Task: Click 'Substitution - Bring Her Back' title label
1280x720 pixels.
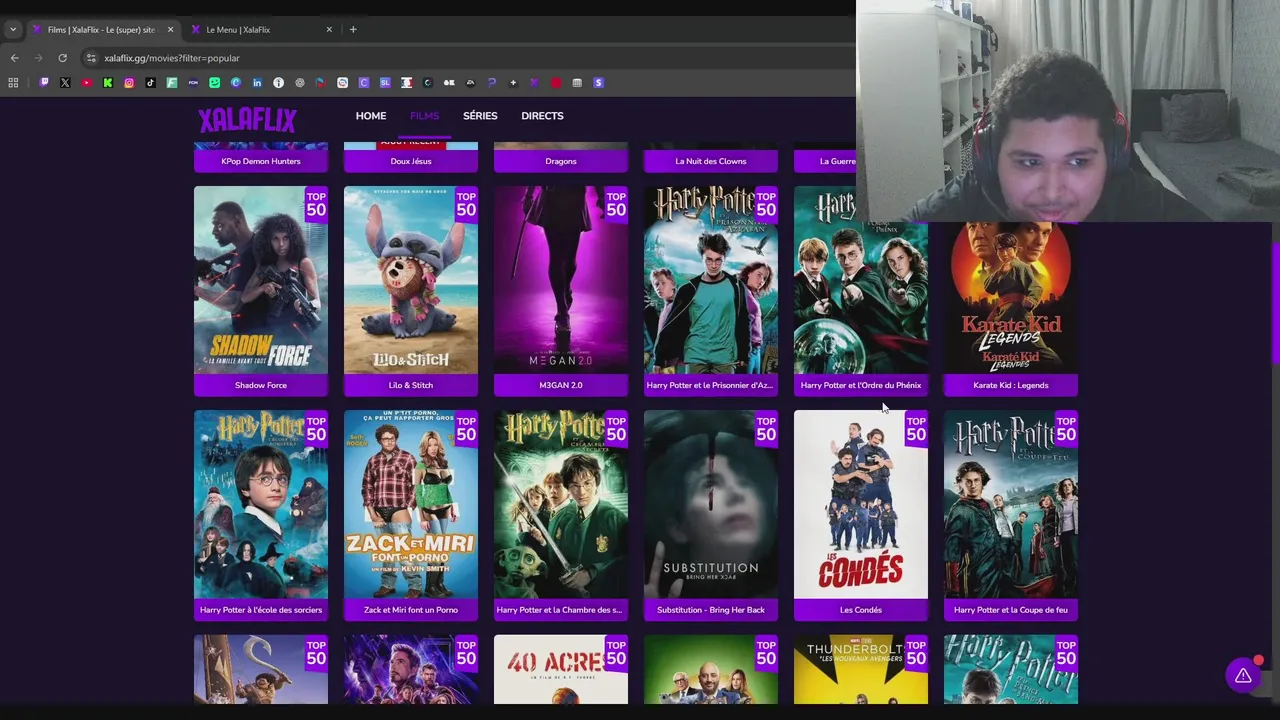Action: pos(711,610)
